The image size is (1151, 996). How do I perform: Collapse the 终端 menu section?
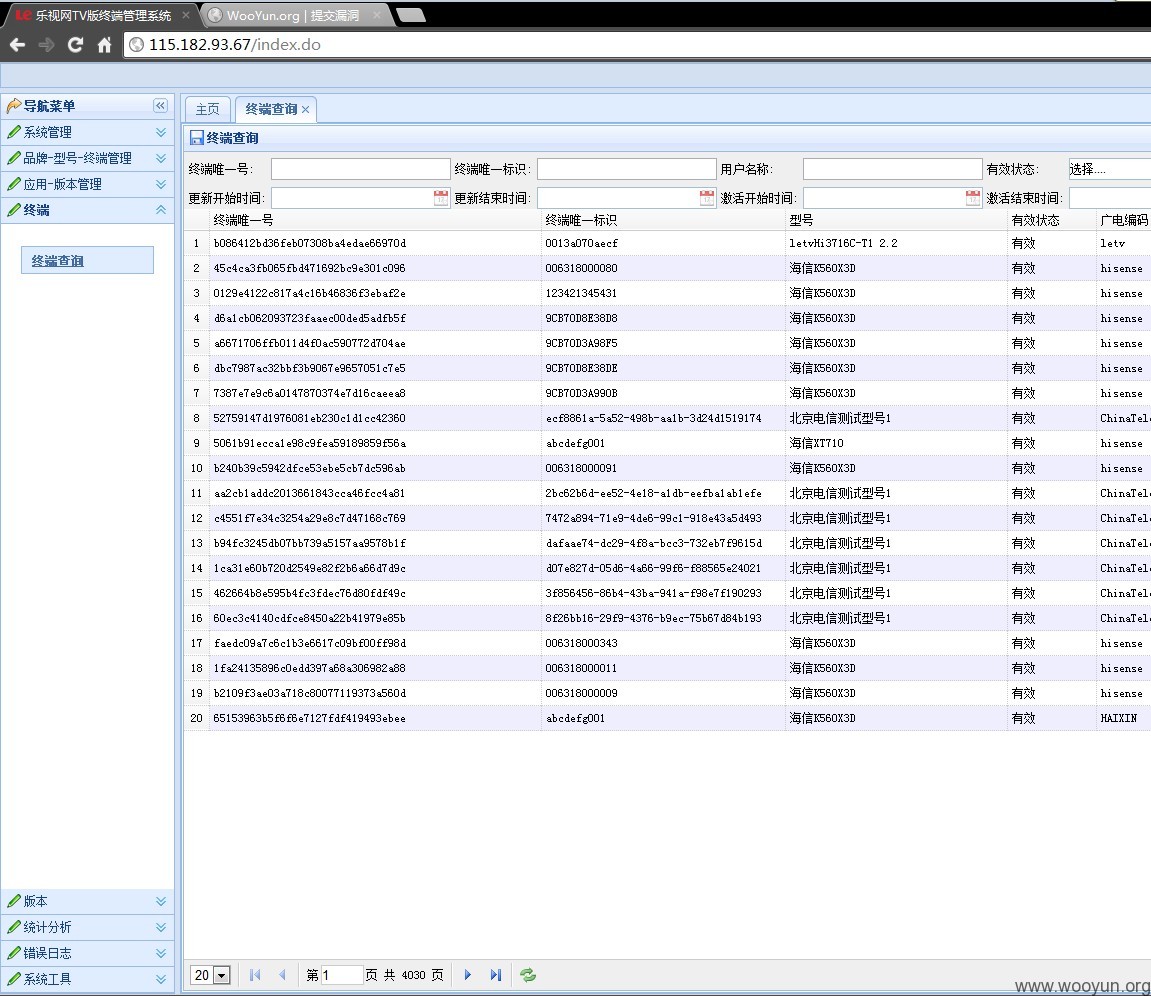[x=161, y=210]
